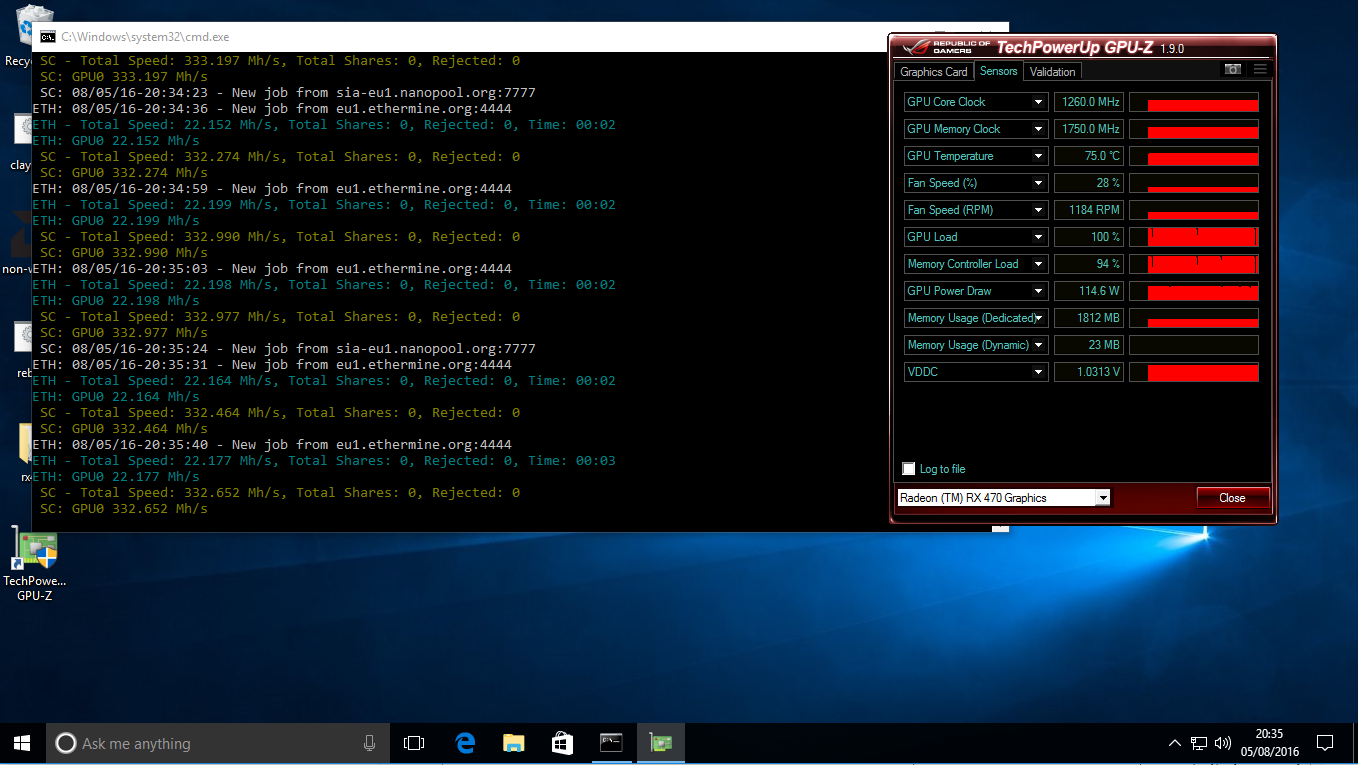Show hidden system tray icons
Screen dimensions: 1358x765
pos(1175,743)
